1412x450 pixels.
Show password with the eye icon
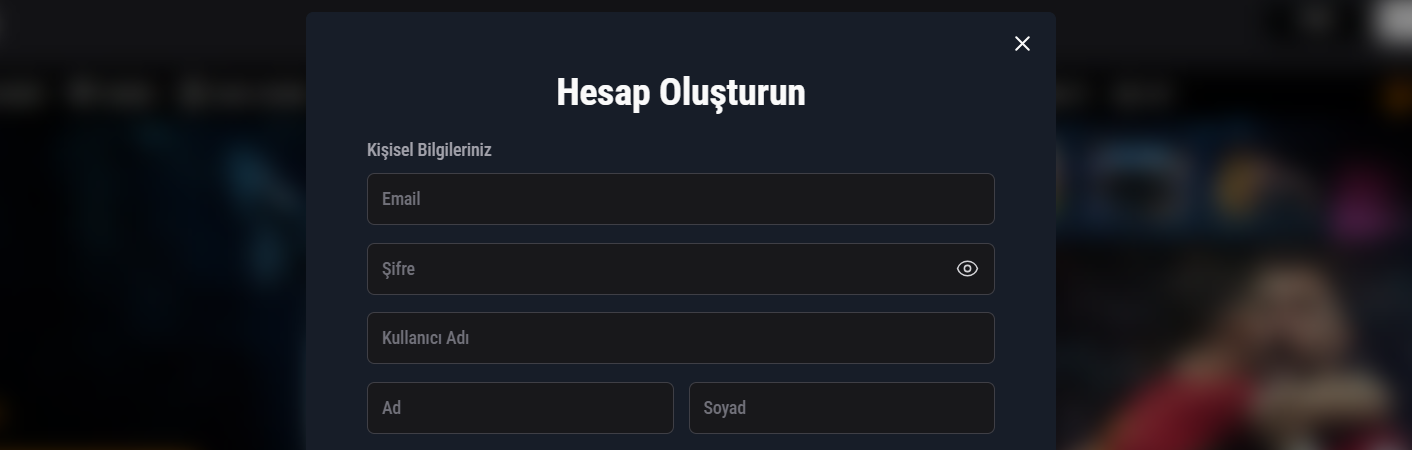(x=967, y=269)
